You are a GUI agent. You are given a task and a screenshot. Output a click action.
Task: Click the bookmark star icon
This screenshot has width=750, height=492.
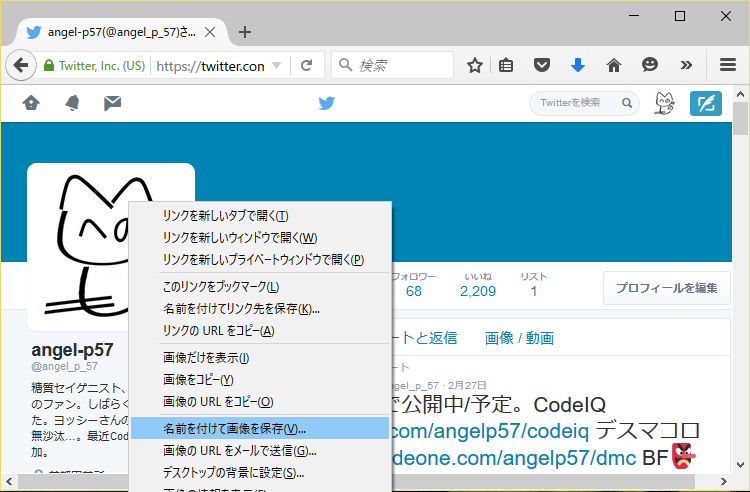474,65
